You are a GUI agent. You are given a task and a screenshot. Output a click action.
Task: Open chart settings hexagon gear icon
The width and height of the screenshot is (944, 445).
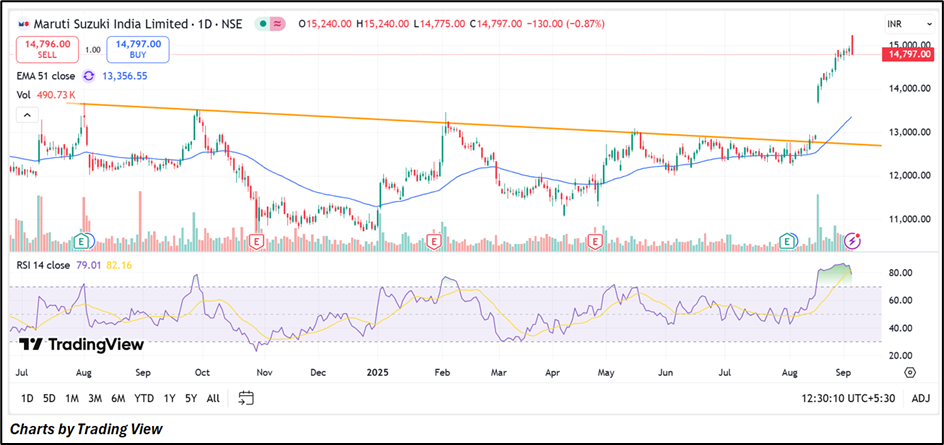(x=910, y=373)
